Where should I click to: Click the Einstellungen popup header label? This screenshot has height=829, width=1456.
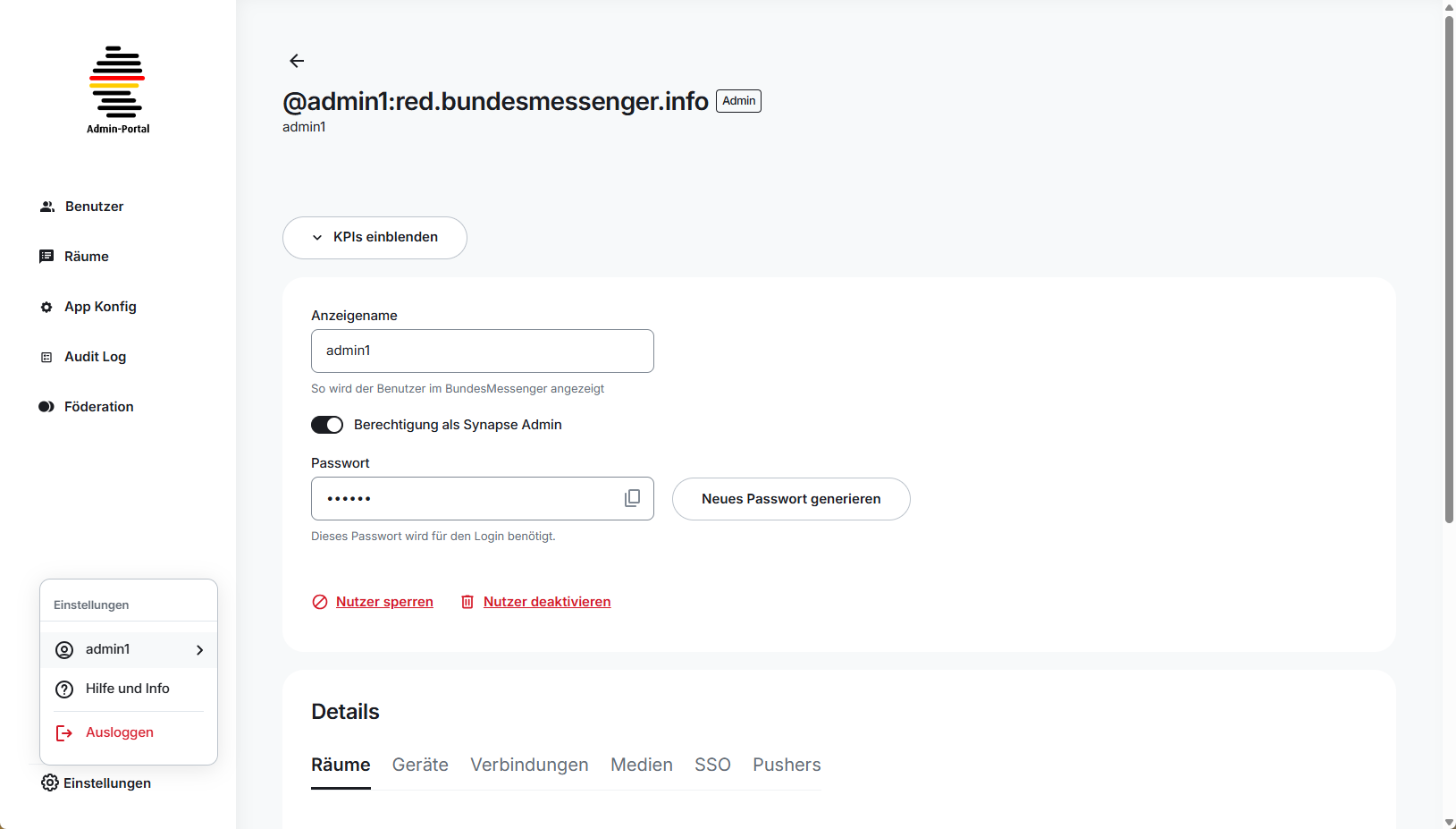click(91, 605)
